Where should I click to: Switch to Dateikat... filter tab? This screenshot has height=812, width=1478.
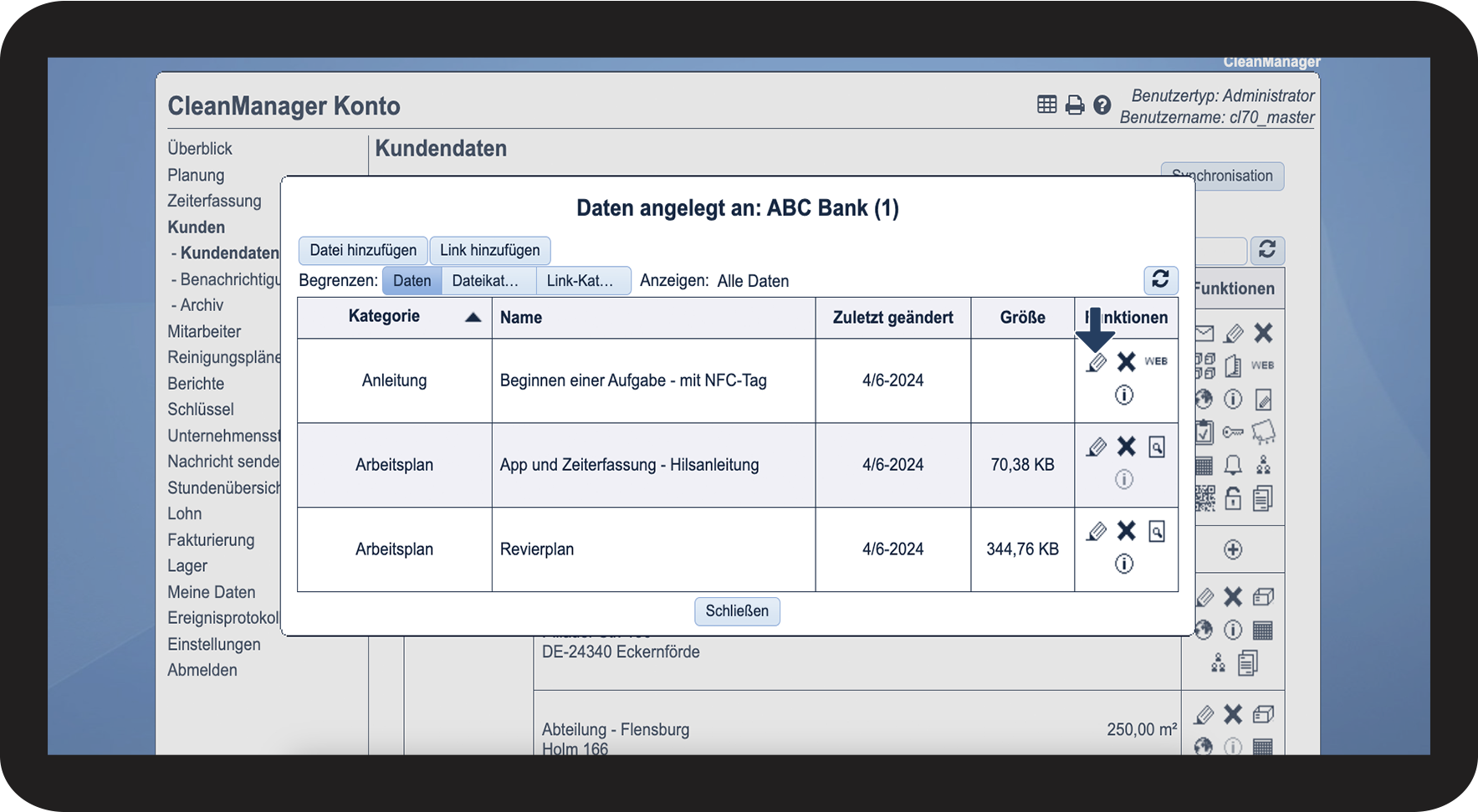coord(486,281)
